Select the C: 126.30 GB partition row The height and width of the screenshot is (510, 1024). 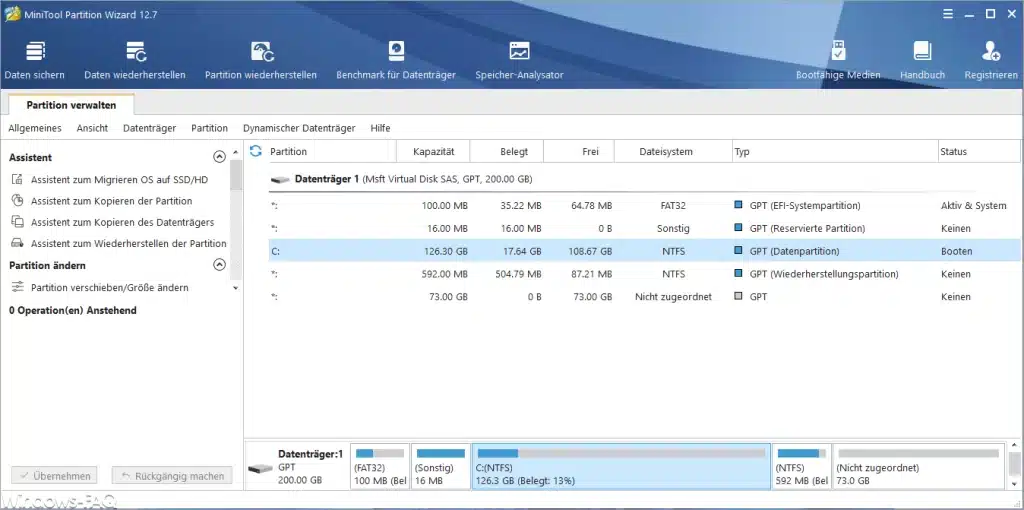coord(645,251)
